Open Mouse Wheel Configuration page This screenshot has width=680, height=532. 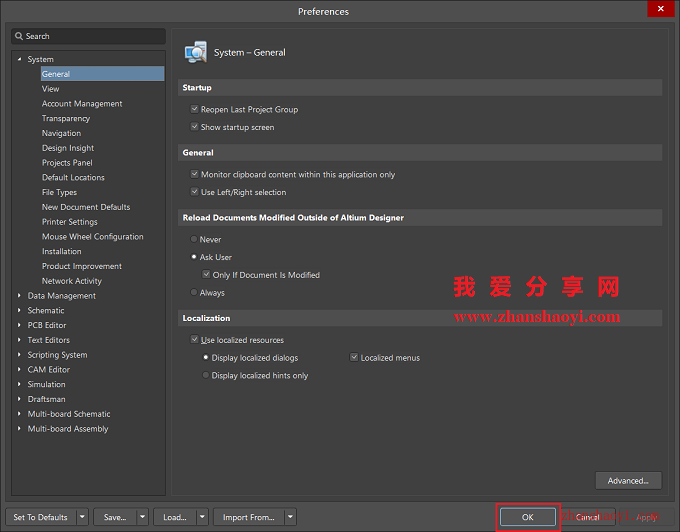click(x=93, y=236)
